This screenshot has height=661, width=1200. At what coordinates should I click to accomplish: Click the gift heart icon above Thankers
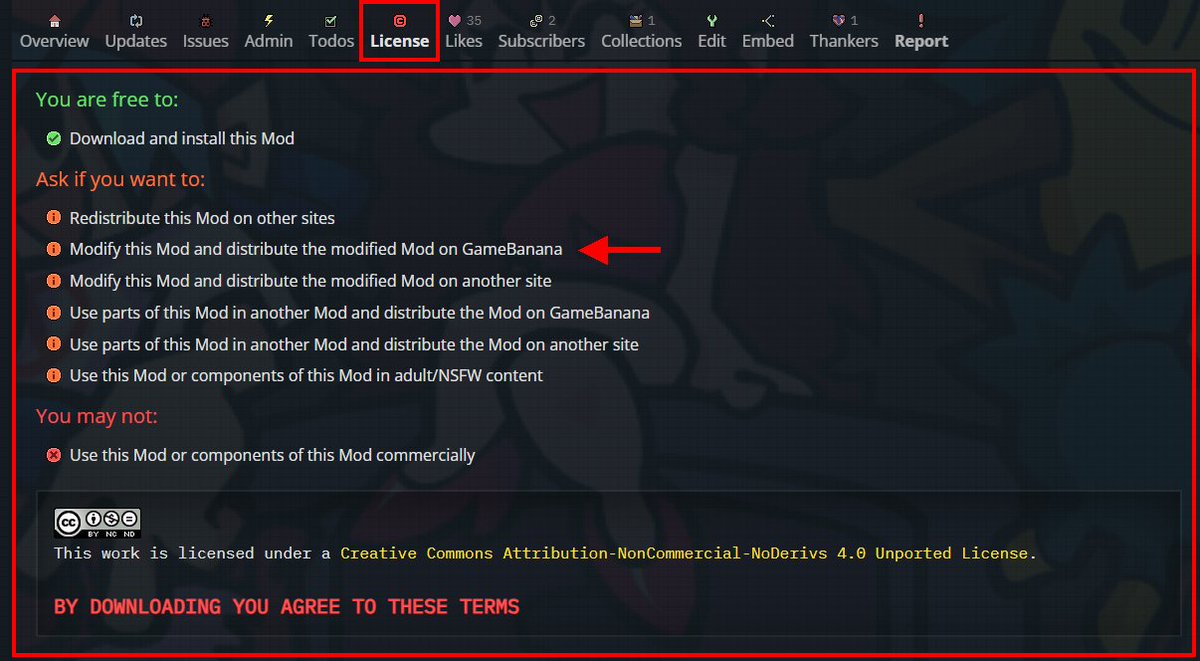(x=839, y=20)
